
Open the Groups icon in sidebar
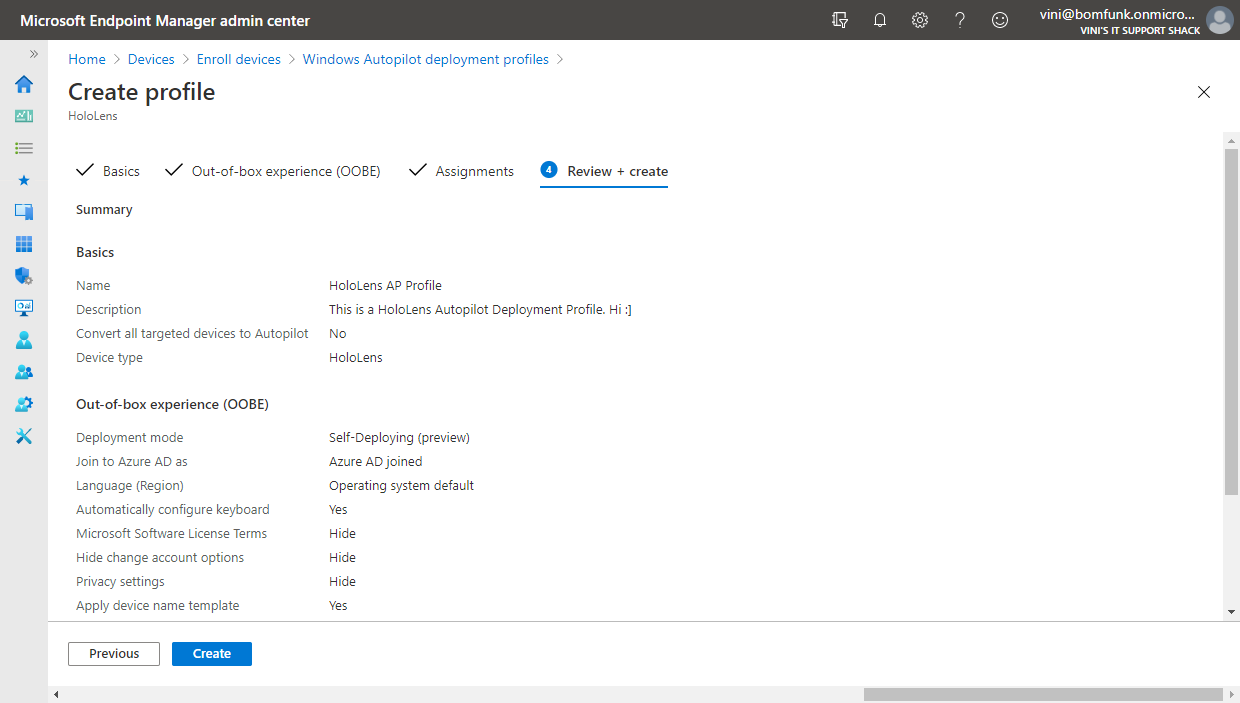24,372
